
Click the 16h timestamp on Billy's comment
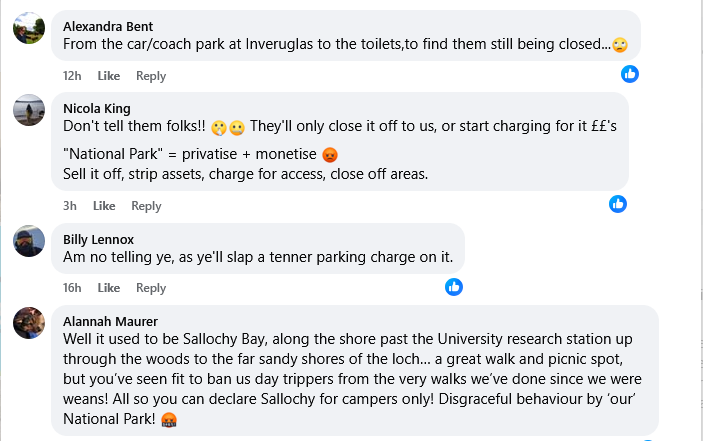72,288
